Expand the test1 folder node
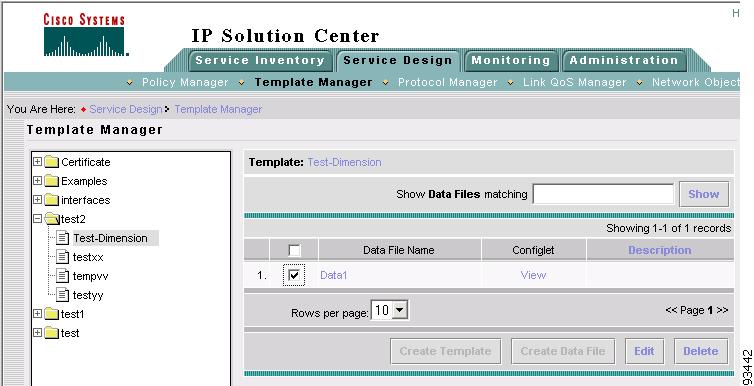Image resolution: width=754 pixels, height=386 pixels. click(x=38, y=314)
